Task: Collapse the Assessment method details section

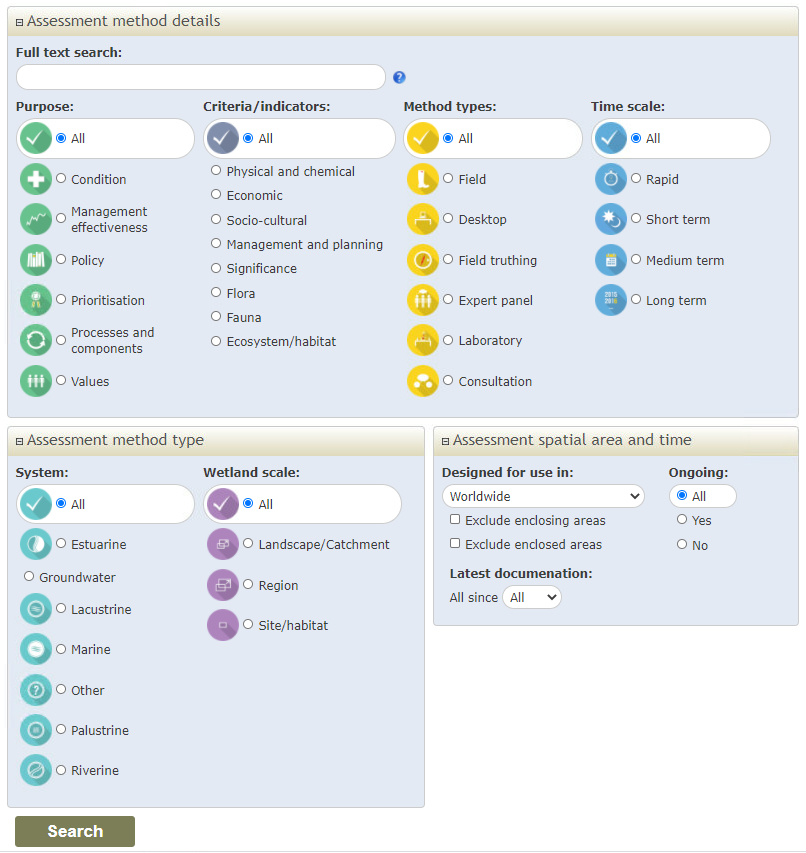Action: 19,22
